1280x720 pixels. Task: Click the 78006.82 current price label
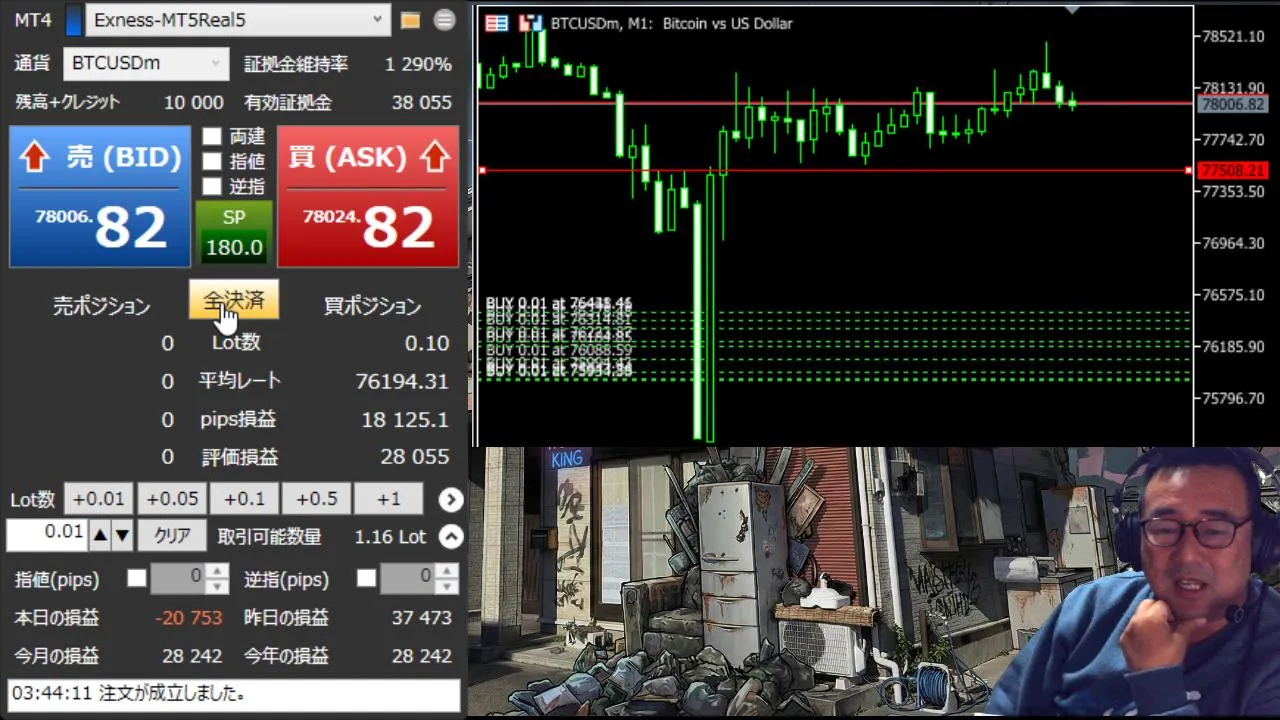(1232, 104)
